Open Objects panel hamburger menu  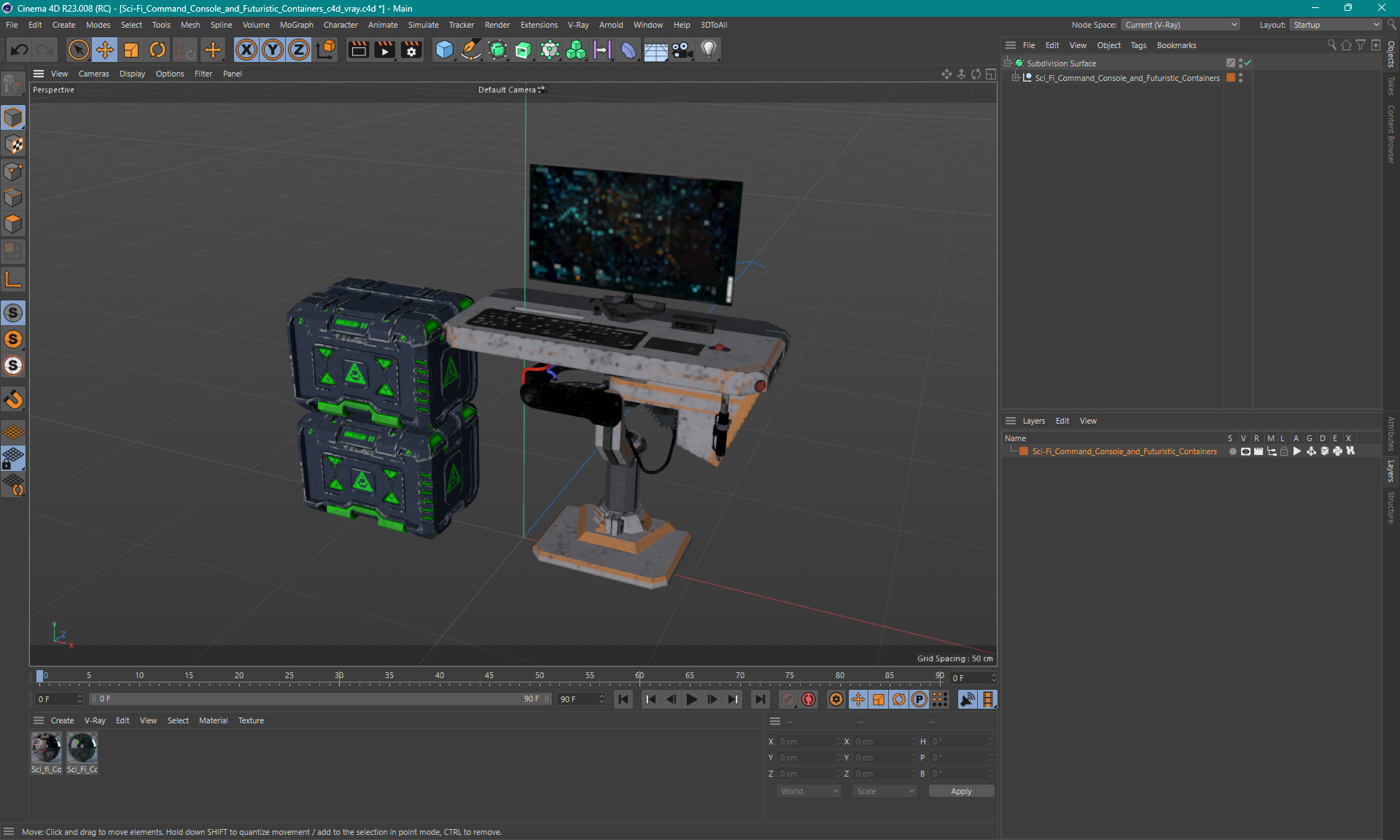point(1011,45)
